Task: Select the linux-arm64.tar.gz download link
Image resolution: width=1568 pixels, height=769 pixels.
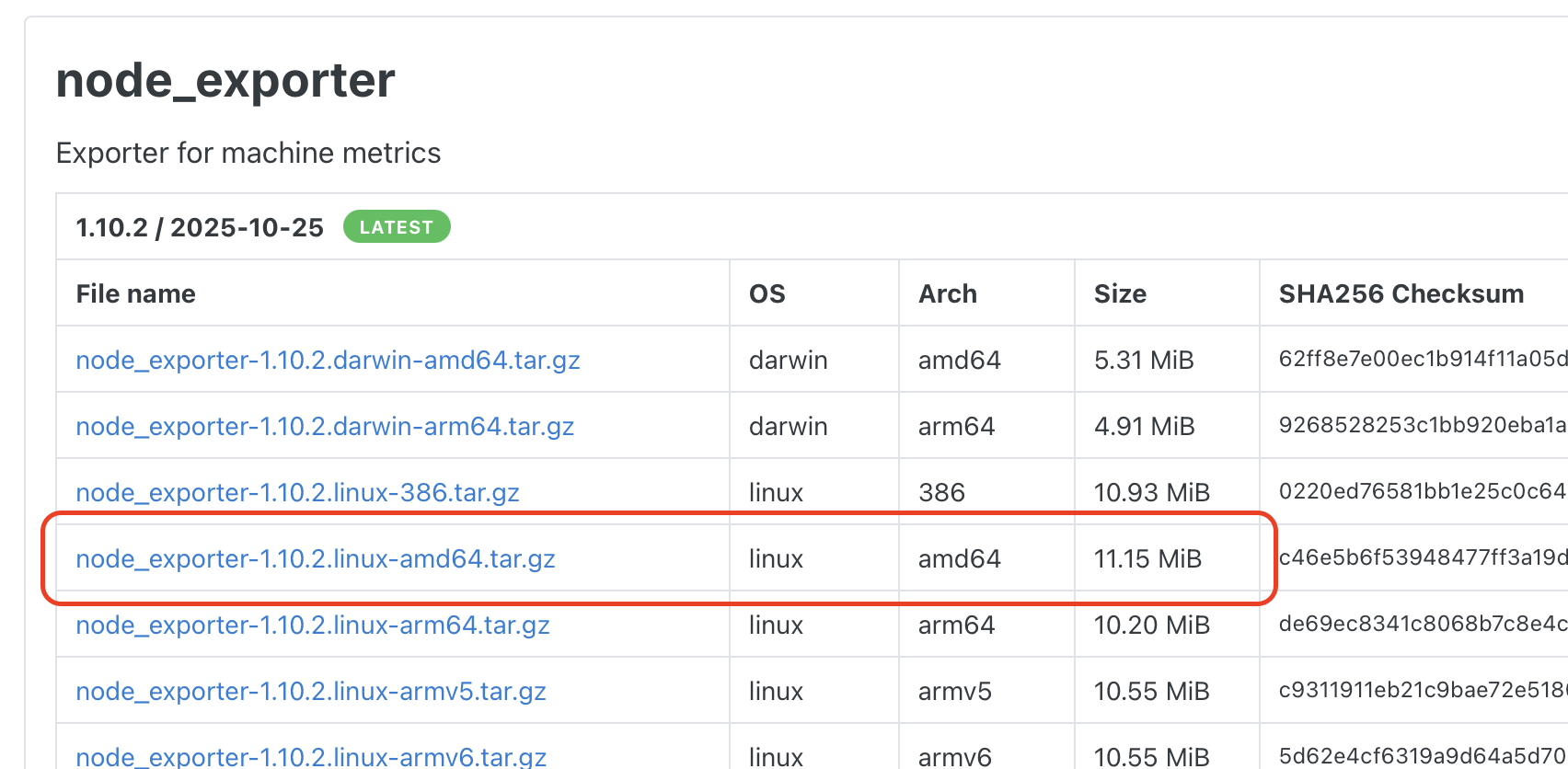Action: coord(313,625)
